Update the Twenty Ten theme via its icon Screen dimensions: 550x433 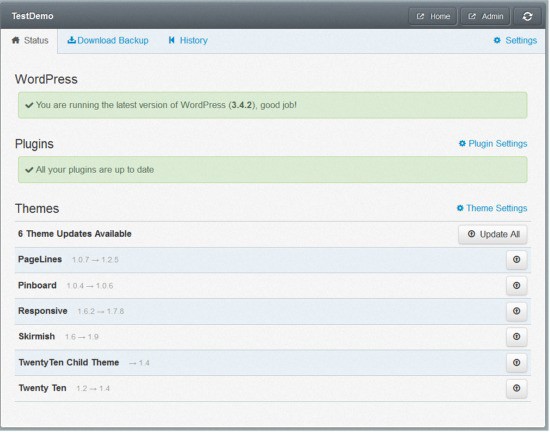516,388
